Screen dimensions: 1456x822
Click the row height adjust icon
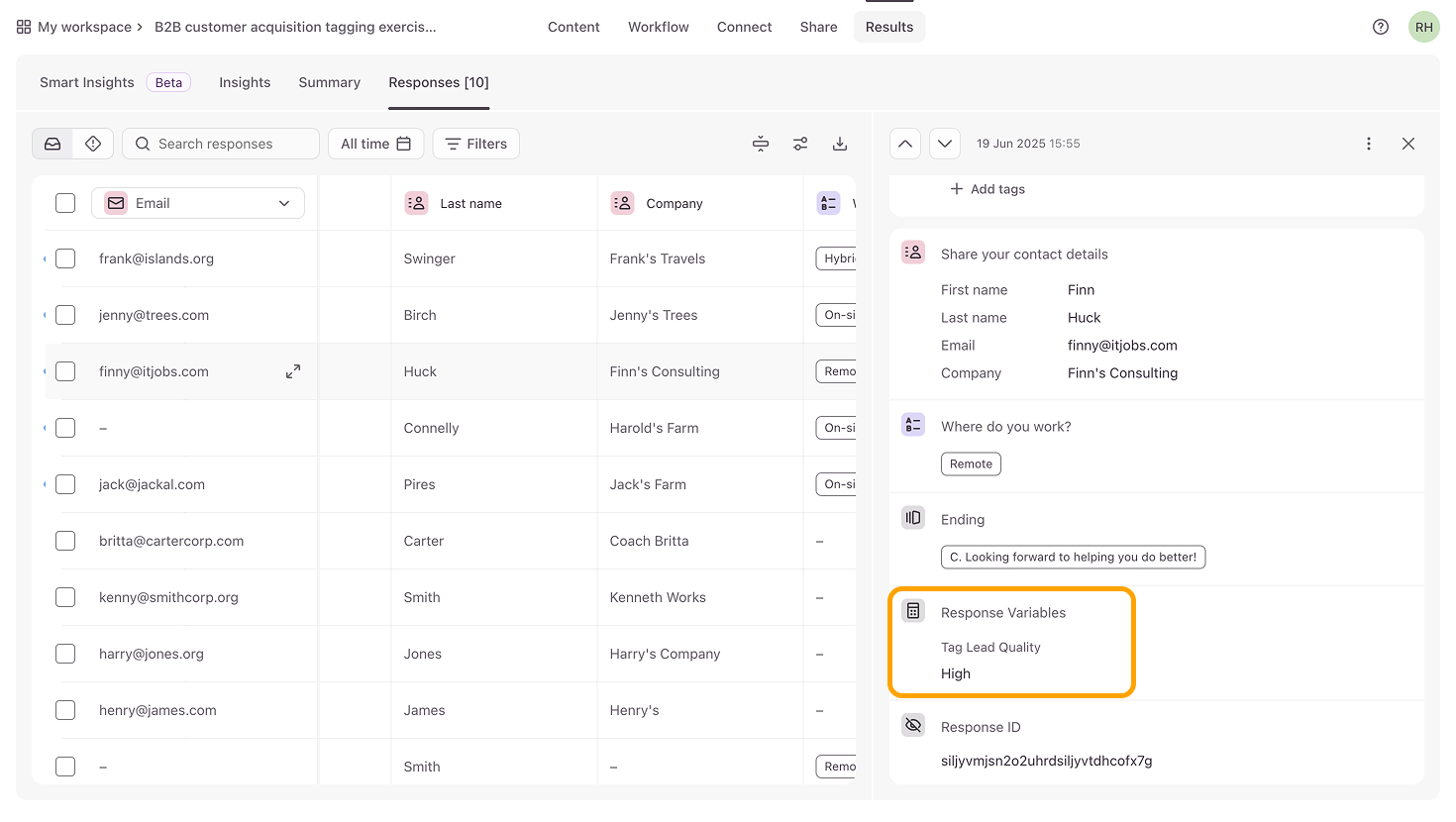click(x=761, y=144)
